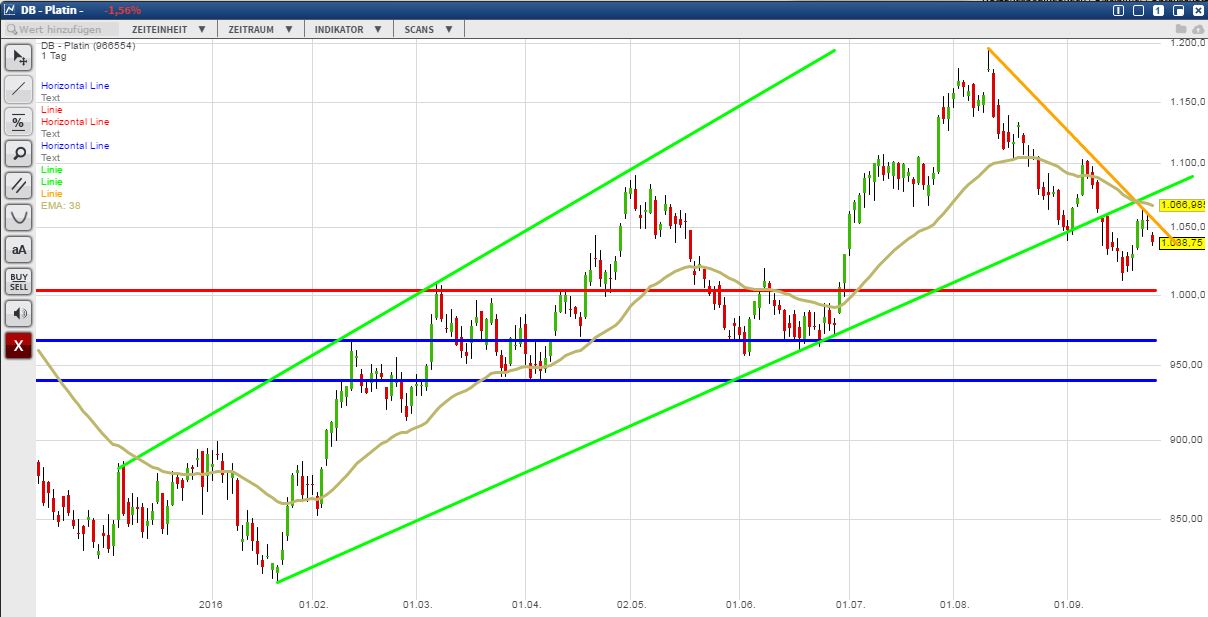Open the ZEITRAUM menu
The width and height of the screenshot is (1208, 617).
tap(258, 29)
